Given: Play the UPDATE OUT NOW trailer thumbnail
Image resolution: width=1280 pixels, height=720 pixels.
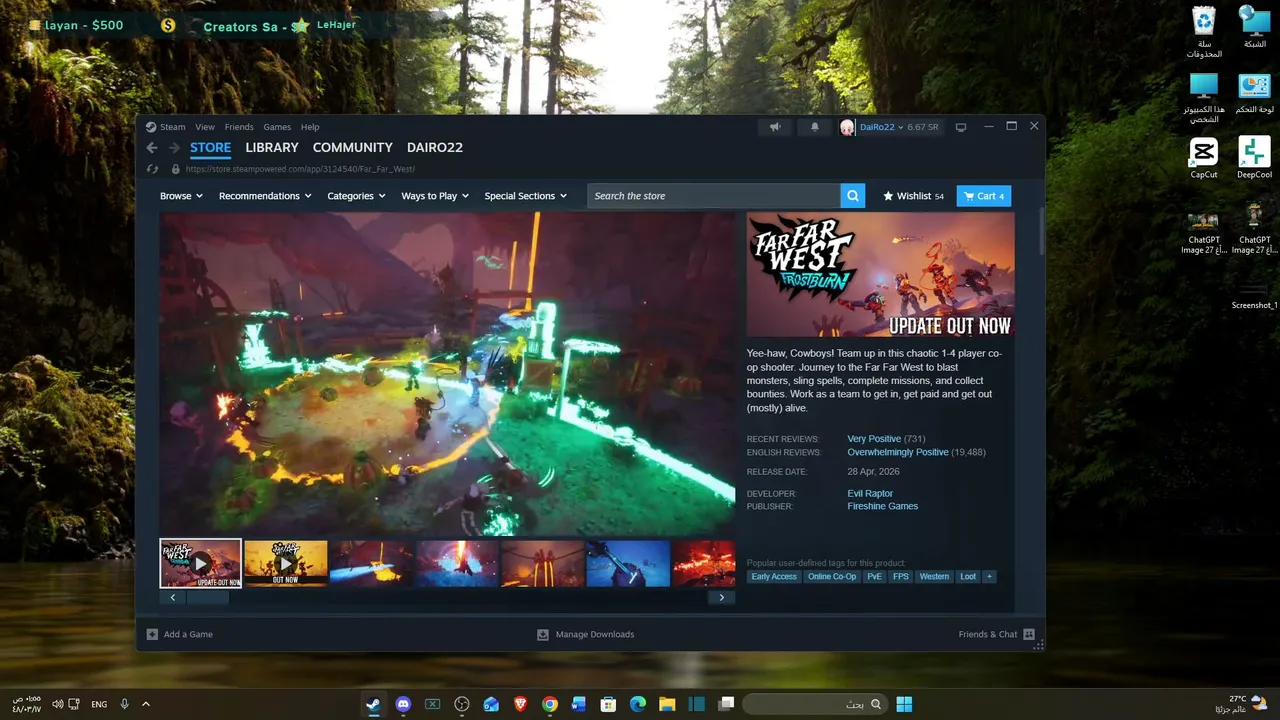Looking at the screenshot, I should 200,563.
